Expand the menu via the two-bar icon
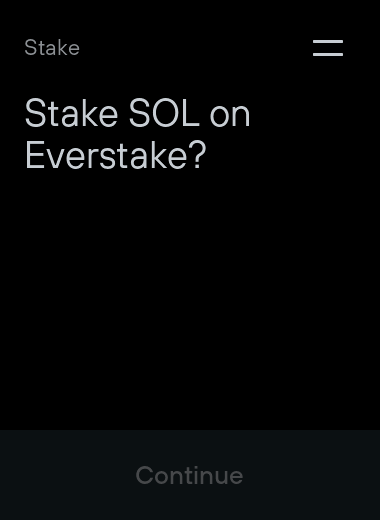Screen dimensions: 380x520 (x=328, y=48)
